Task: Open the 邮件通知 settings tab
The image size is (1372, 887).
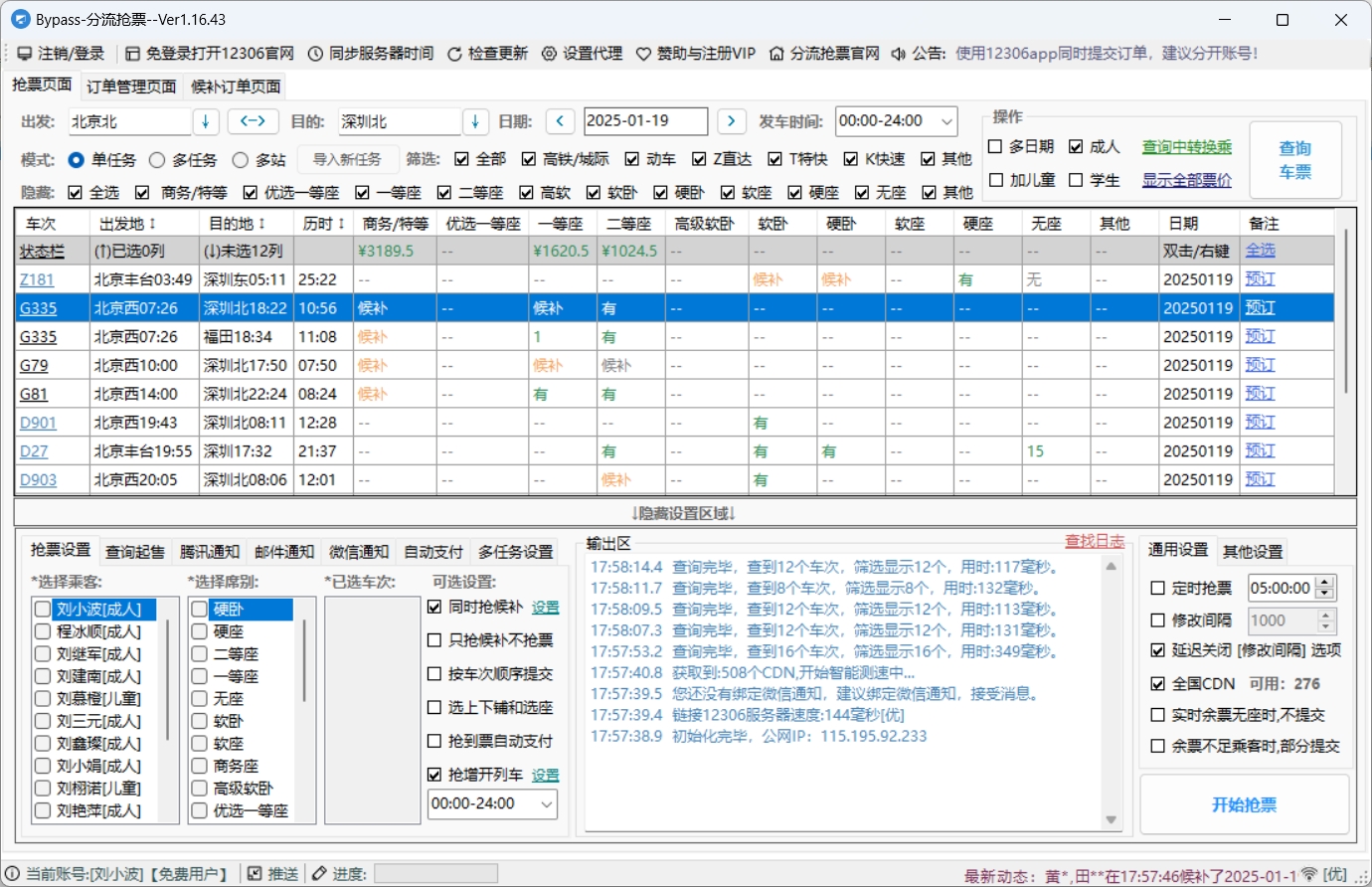Action: point(284,551)
